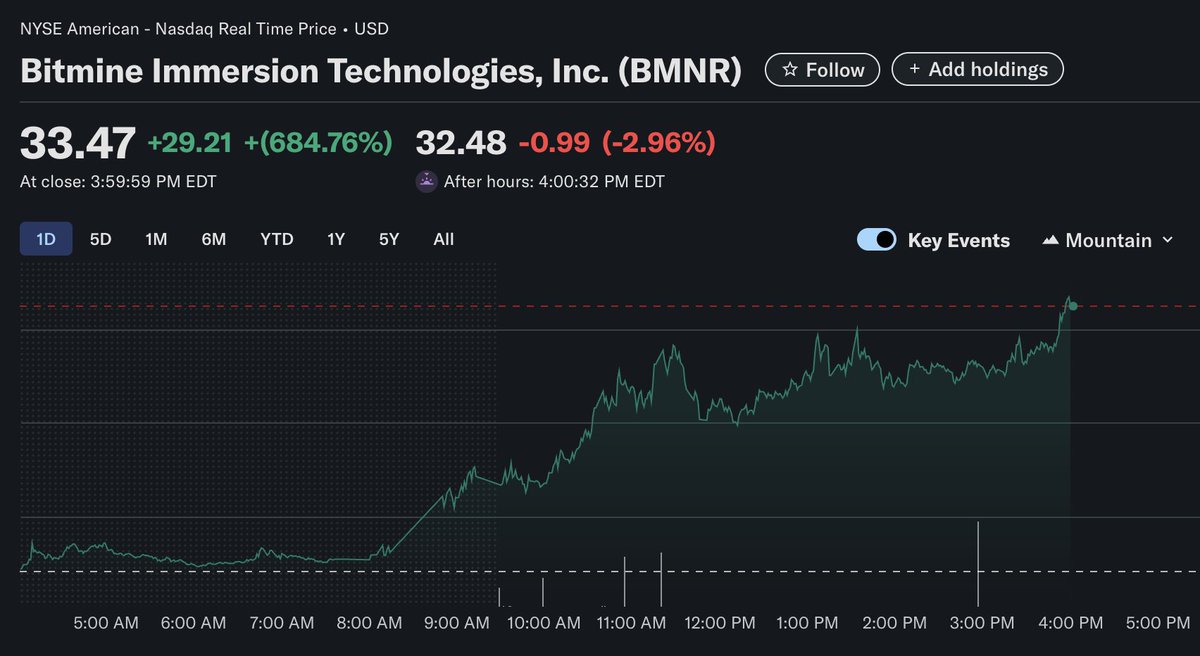Screen dimensions: 1200x656
Task: Click the 5:00 AM axis label
Action: pyautogui.click(x=106, y=622)
